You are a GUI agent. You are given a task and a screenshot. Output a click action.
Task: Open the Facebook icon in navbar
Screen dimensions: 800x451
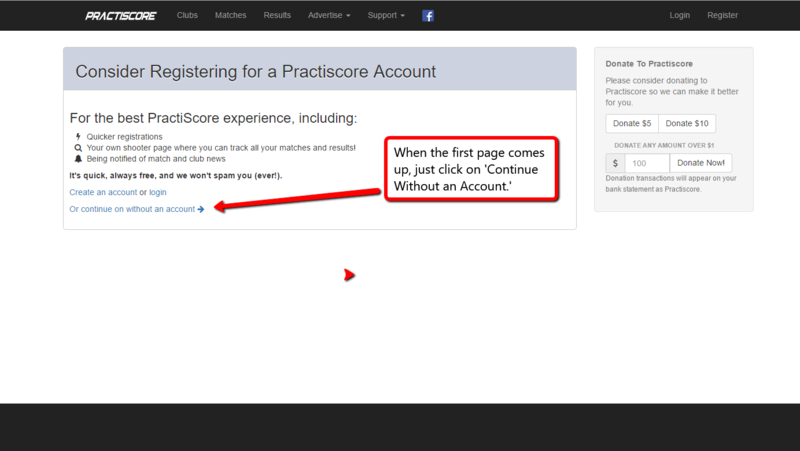(428, 16)
